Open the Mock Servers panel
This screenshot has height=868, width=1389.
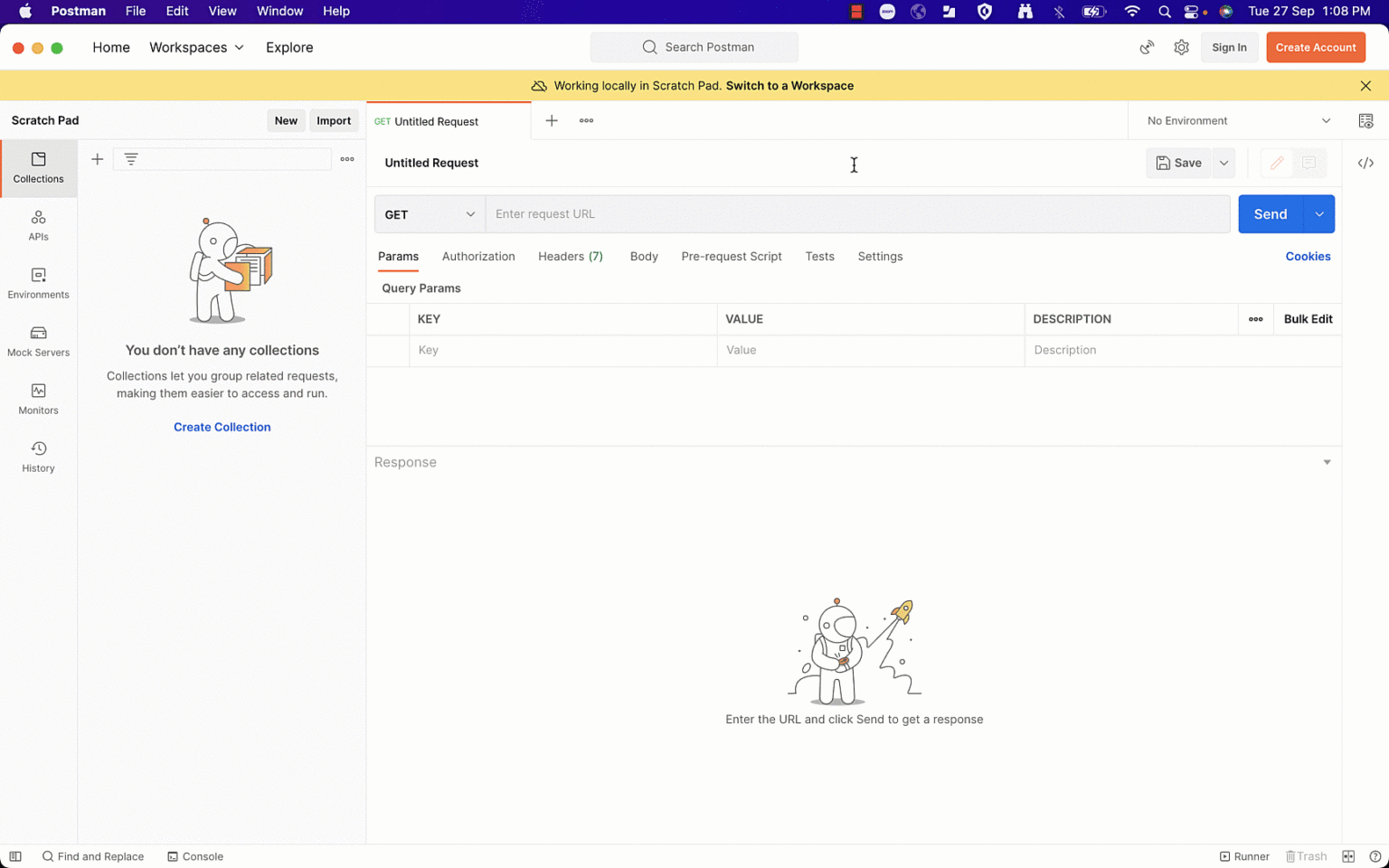tap(38, 341)
